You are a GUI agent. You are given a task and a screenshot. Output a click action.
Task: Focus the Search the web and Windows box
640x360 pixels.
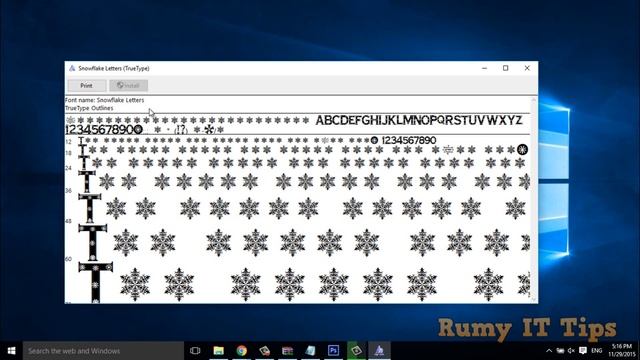click(103, 351)
